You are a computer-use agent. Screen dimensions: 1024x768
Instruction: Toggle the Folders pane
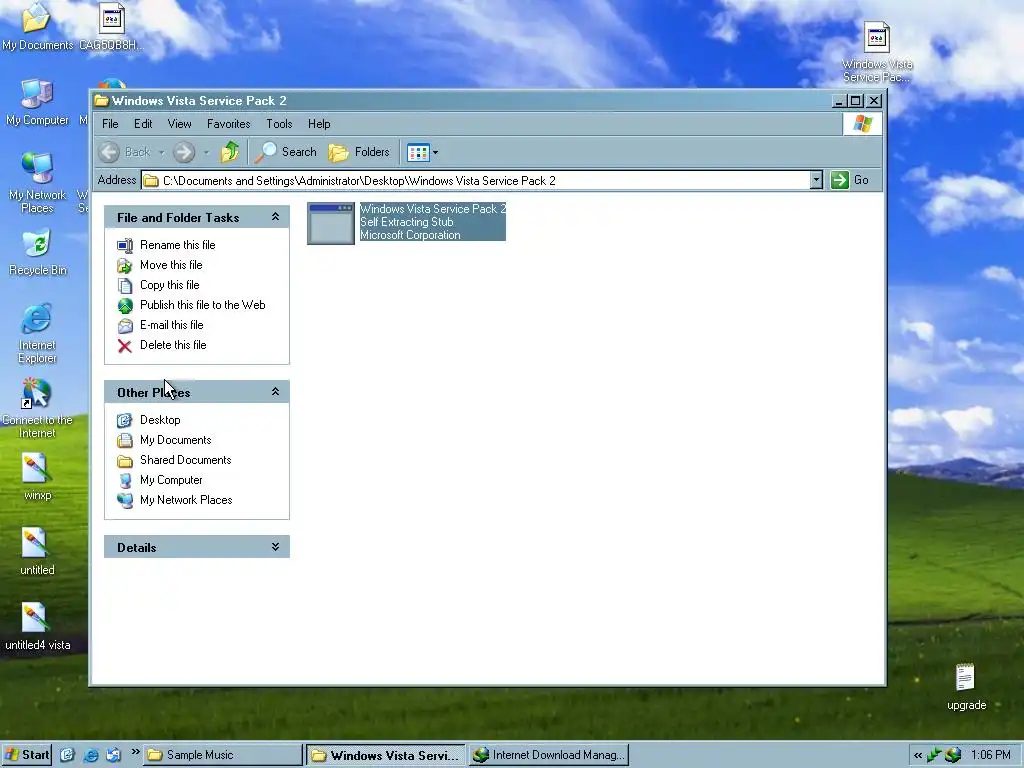359,152
